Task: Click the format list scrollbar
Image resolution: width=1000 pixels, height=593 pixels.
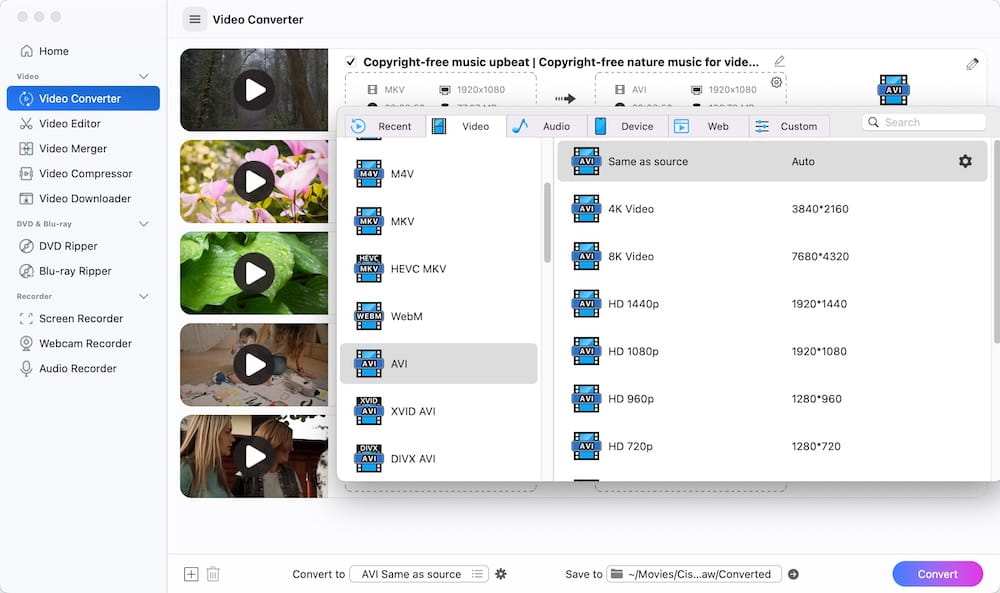Action: 547,223
